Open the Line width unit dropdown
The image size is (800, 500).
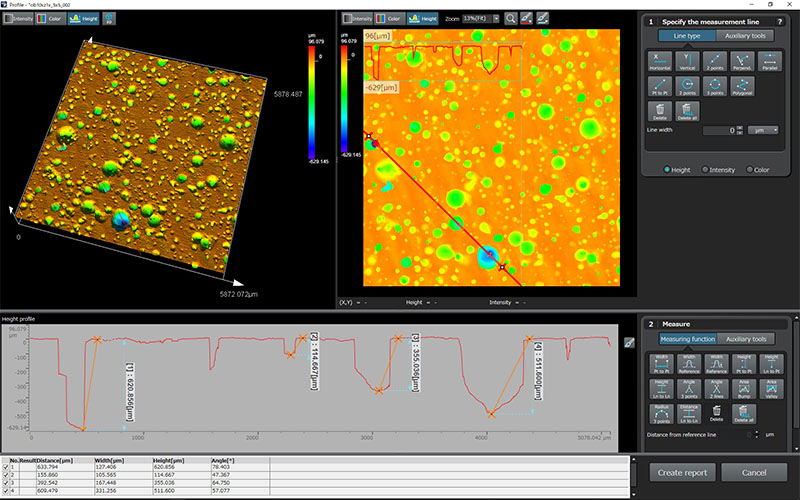(763, 129)
